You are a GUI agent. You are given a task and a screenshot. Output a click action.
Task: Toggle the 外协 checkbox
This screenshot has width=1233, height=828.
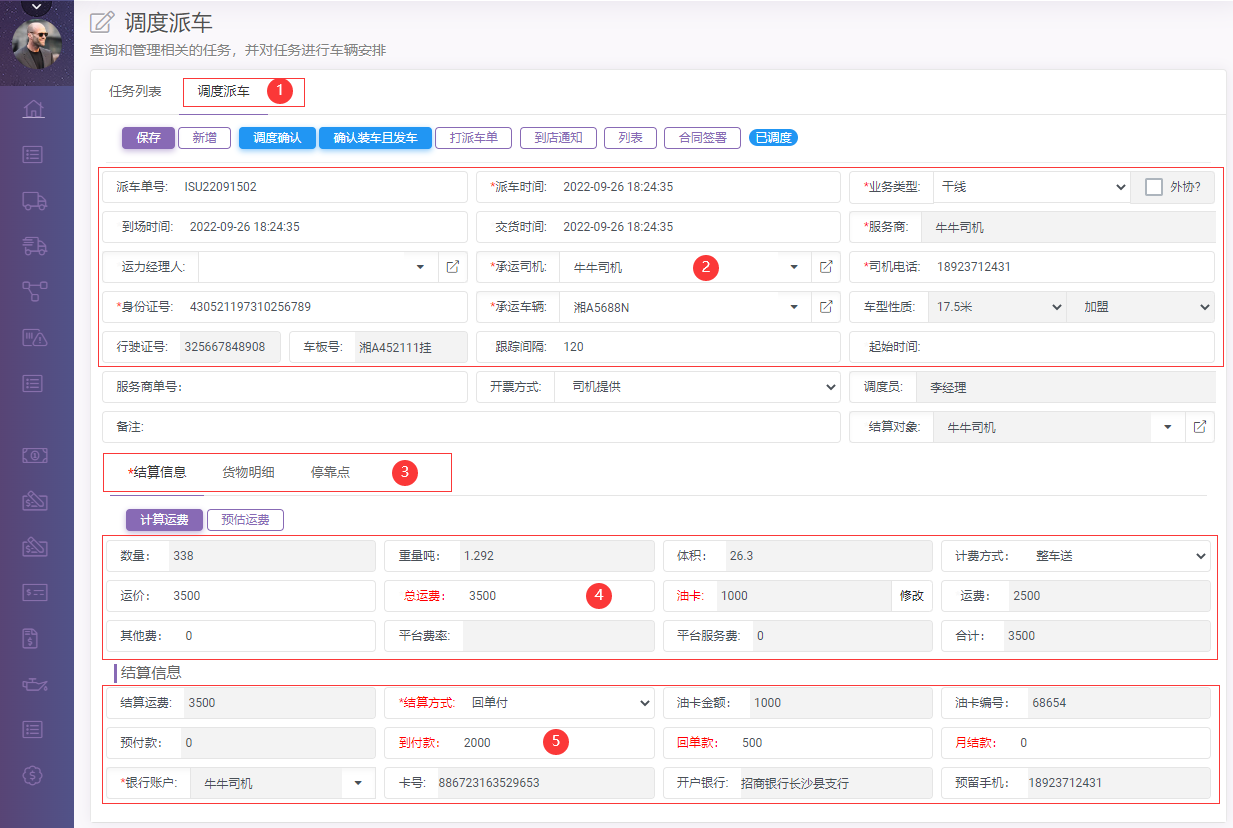click(x=1154, y=187)
